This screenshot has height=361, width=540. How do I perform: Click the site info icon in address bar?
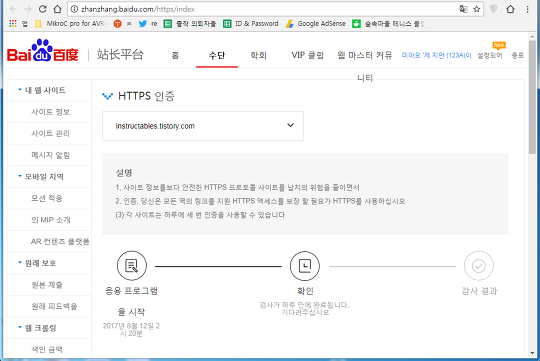[x=74, y=9]
